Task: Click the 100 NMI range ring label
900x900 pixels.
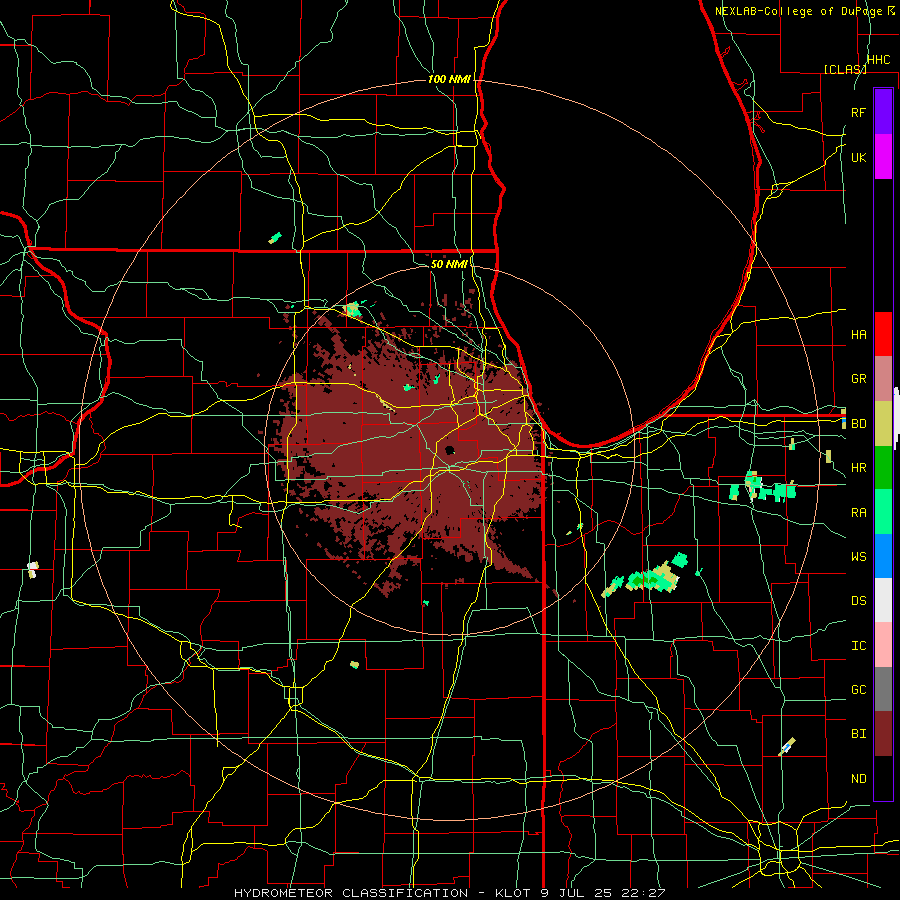Action: [x=449, y=79]
